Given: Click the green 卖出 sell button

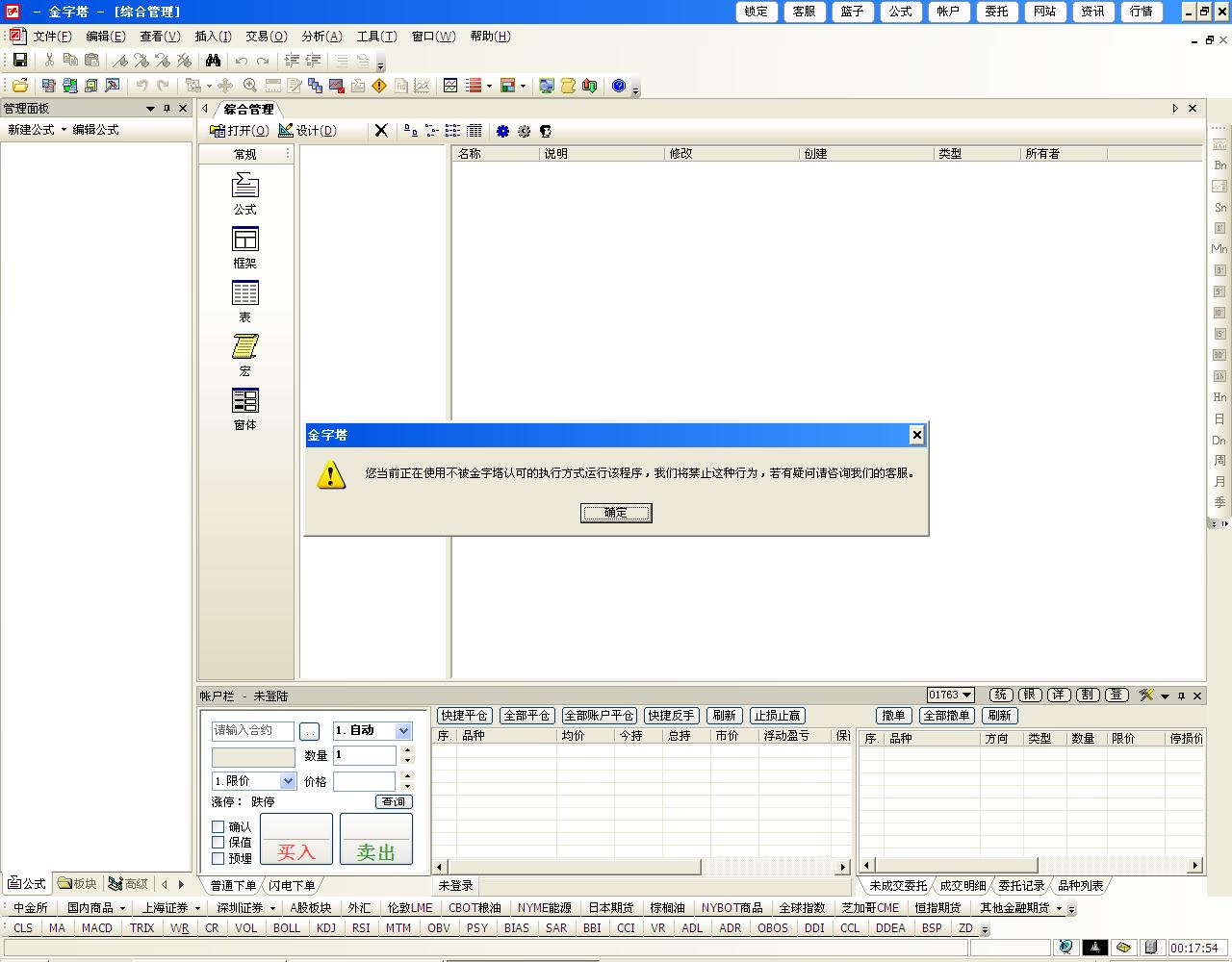Looking at the screenshot, I should click(x=376, y=839).
